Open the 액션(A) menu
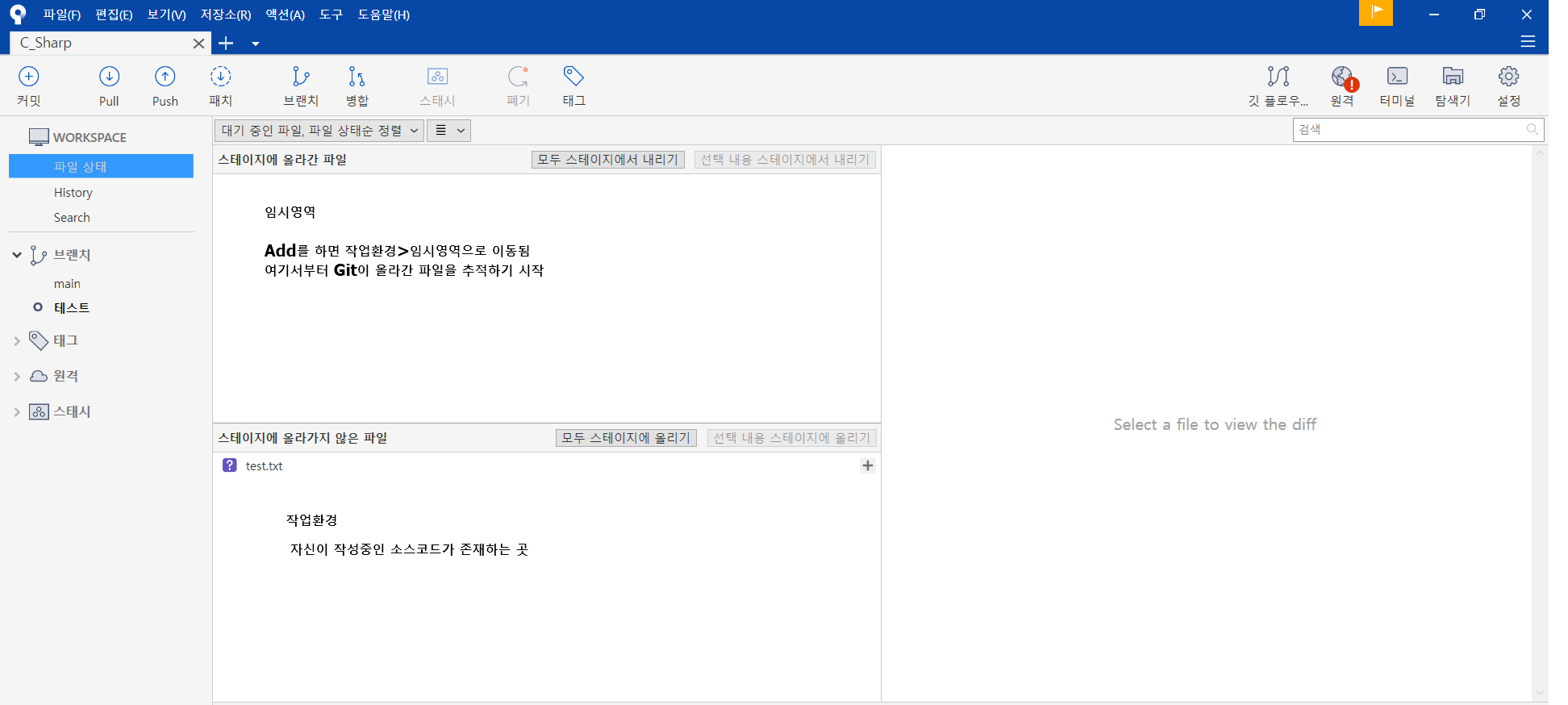 click(285, 15)
